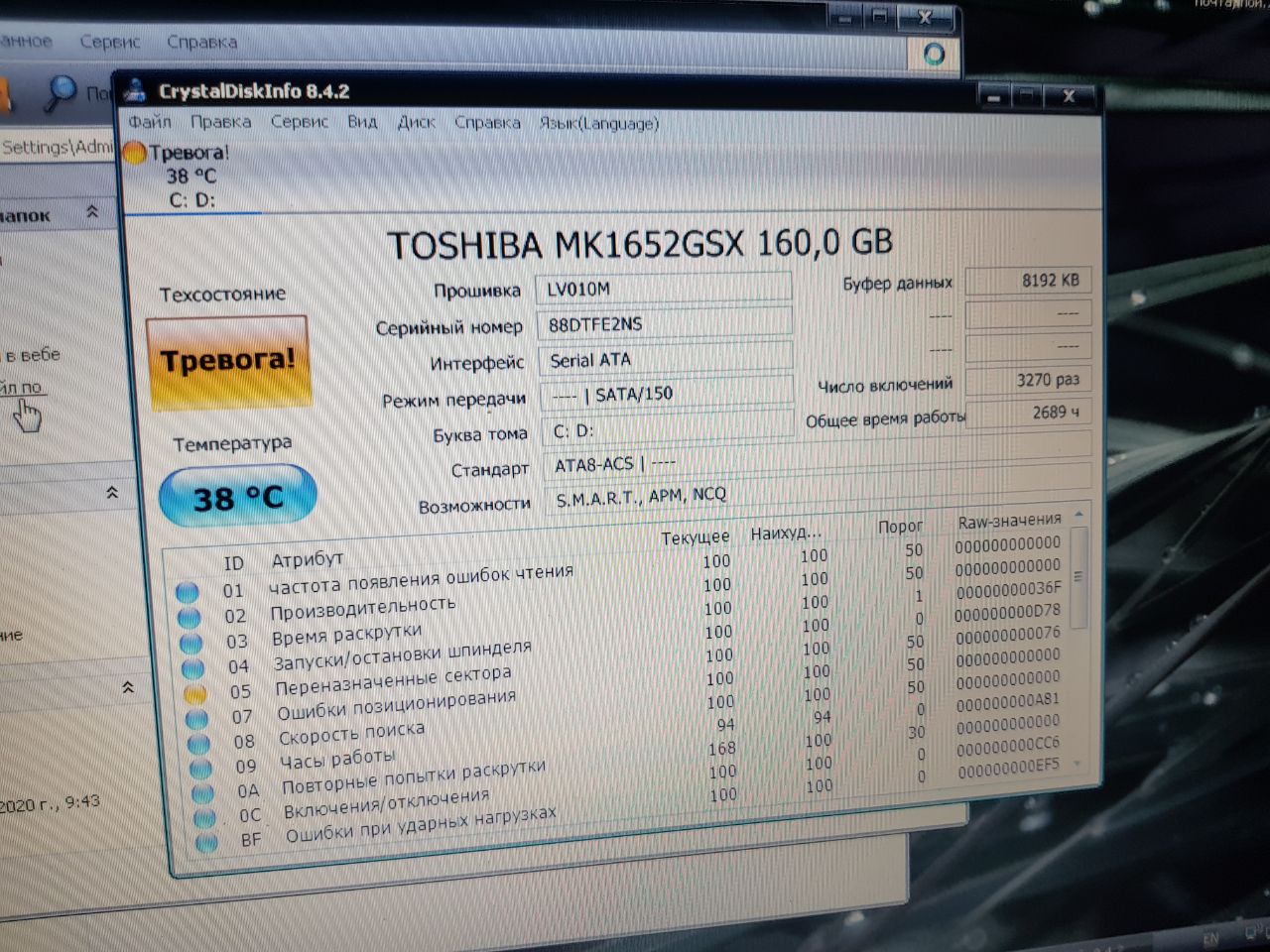Open the Файл menu in CrystalDiskInfo
This screenshot has width=1270, height=952.
pyautogui.click(x=150, y=122)
